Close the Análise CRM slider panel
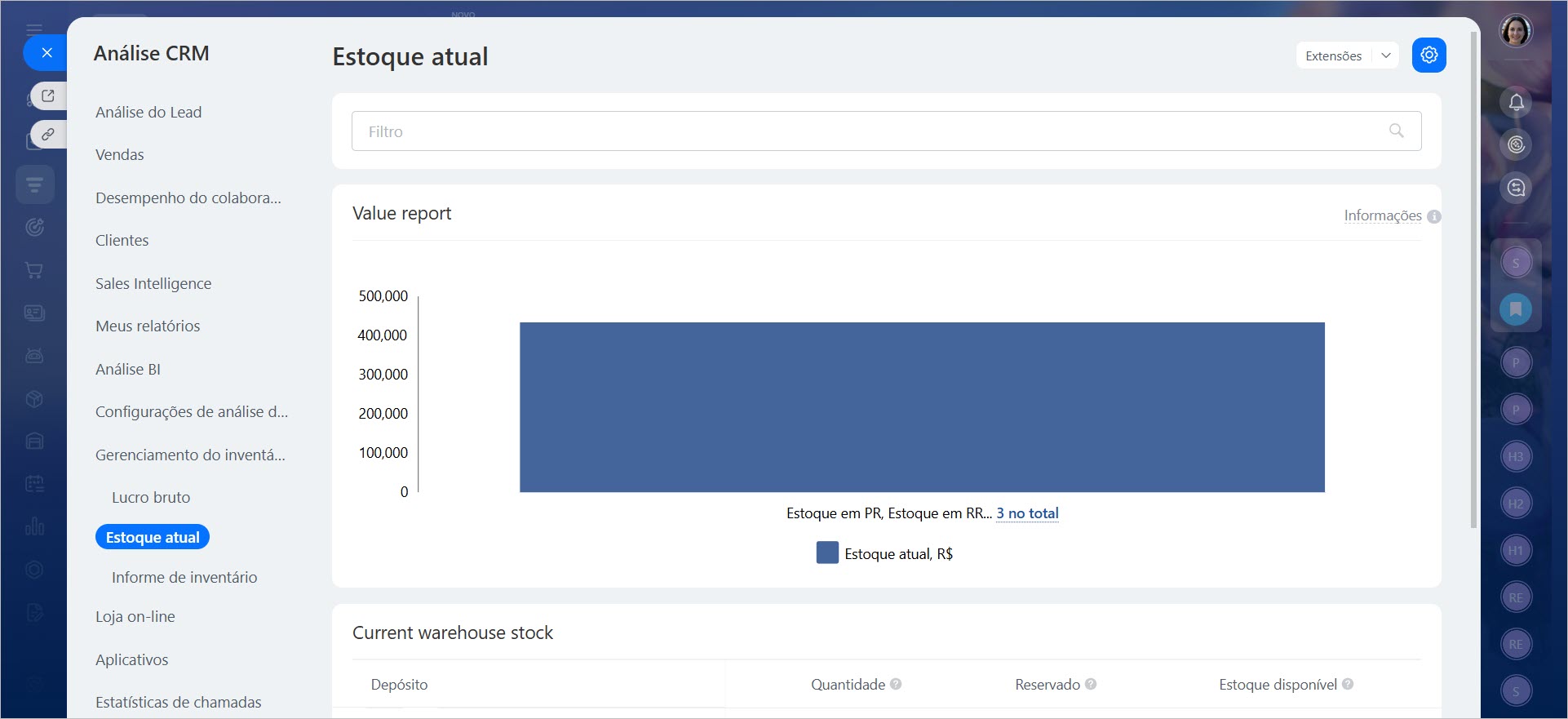Viewport: 1568px width, 719px height. [47, 53]
